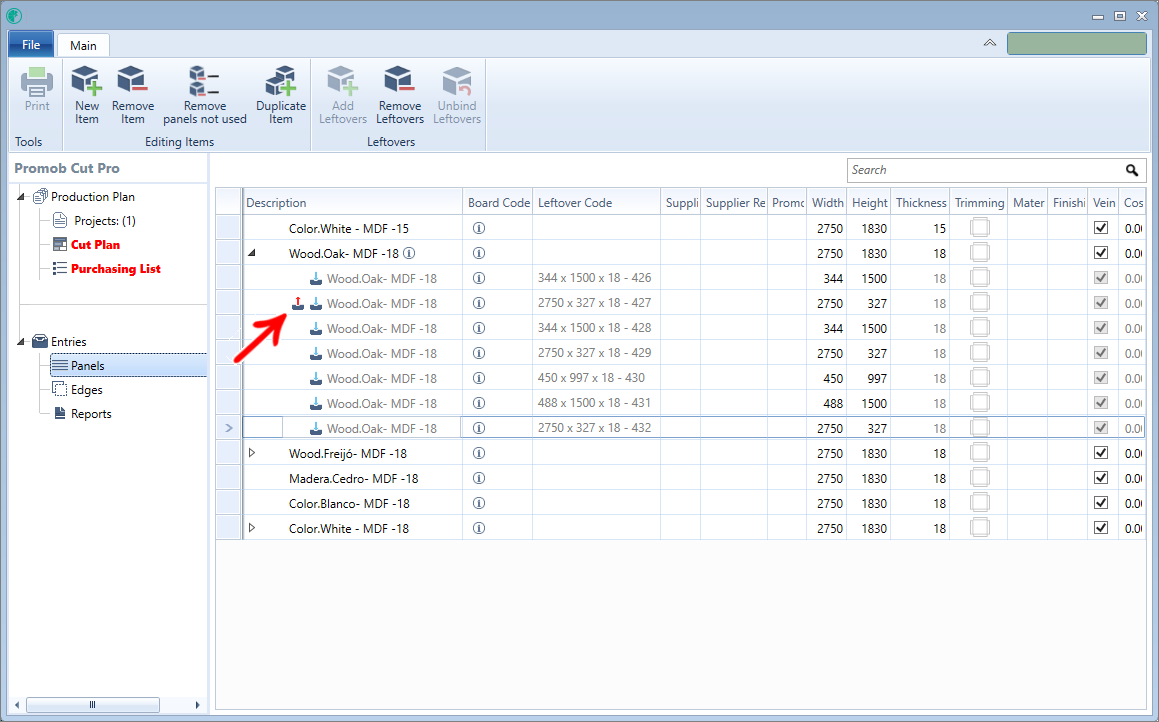Click the Board Code column header

[x=498, y=202]
